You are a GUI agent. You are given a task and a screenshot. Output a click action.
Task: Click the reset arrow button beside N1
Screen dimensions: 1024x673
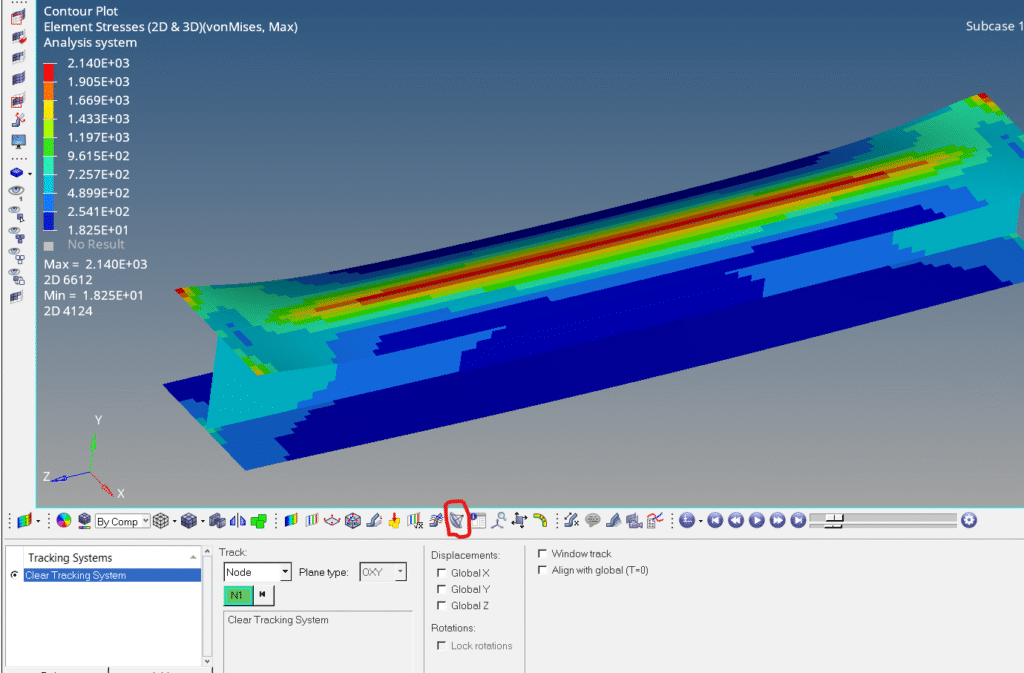(x=262, y=596)
